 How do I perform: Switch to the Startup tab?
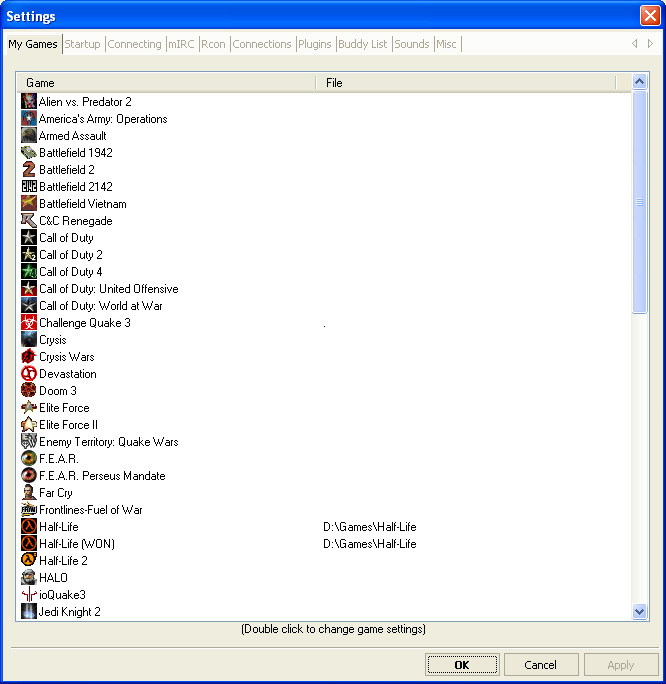(83, 44)
